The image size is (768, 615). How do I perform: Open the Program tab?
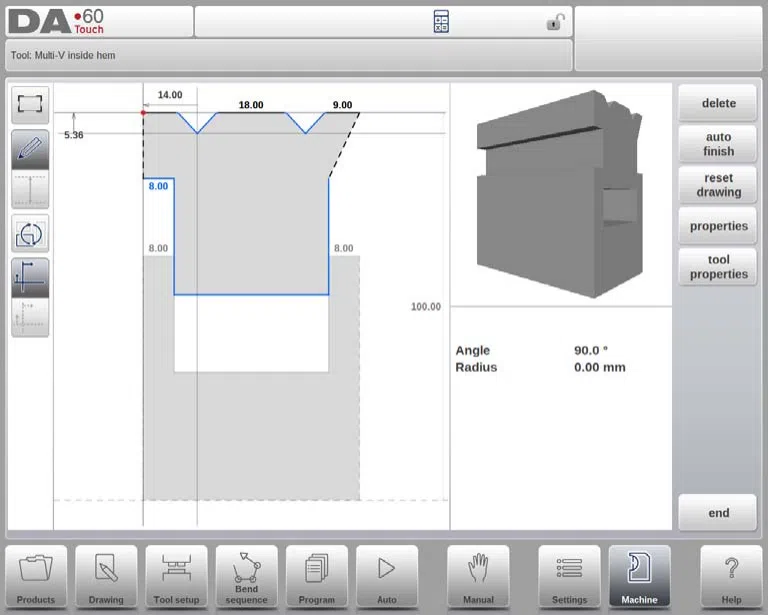tap(316, 576)
